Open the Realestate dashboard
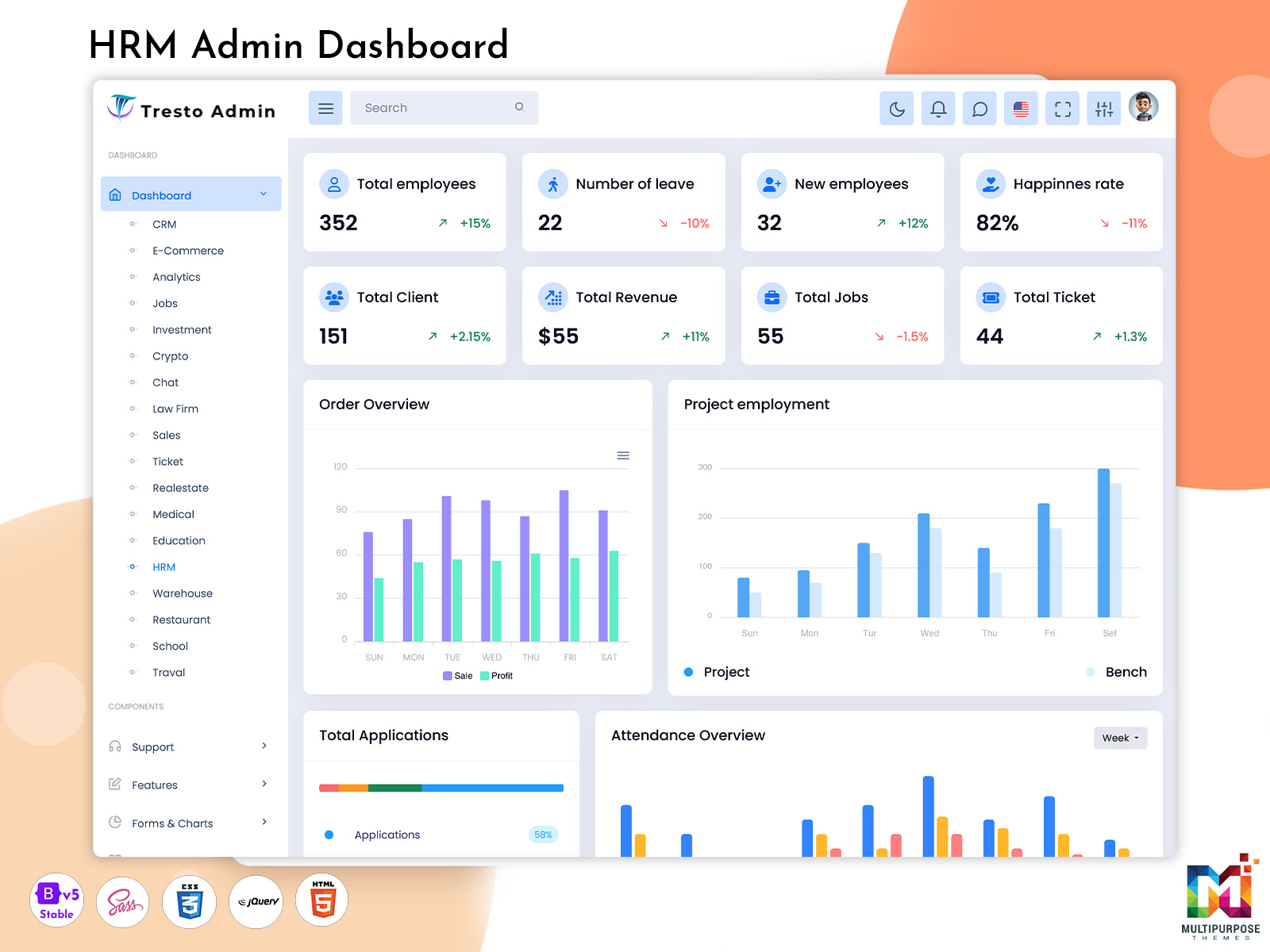The width and height of the screenshot is (1270, 952). click(180, 488)
